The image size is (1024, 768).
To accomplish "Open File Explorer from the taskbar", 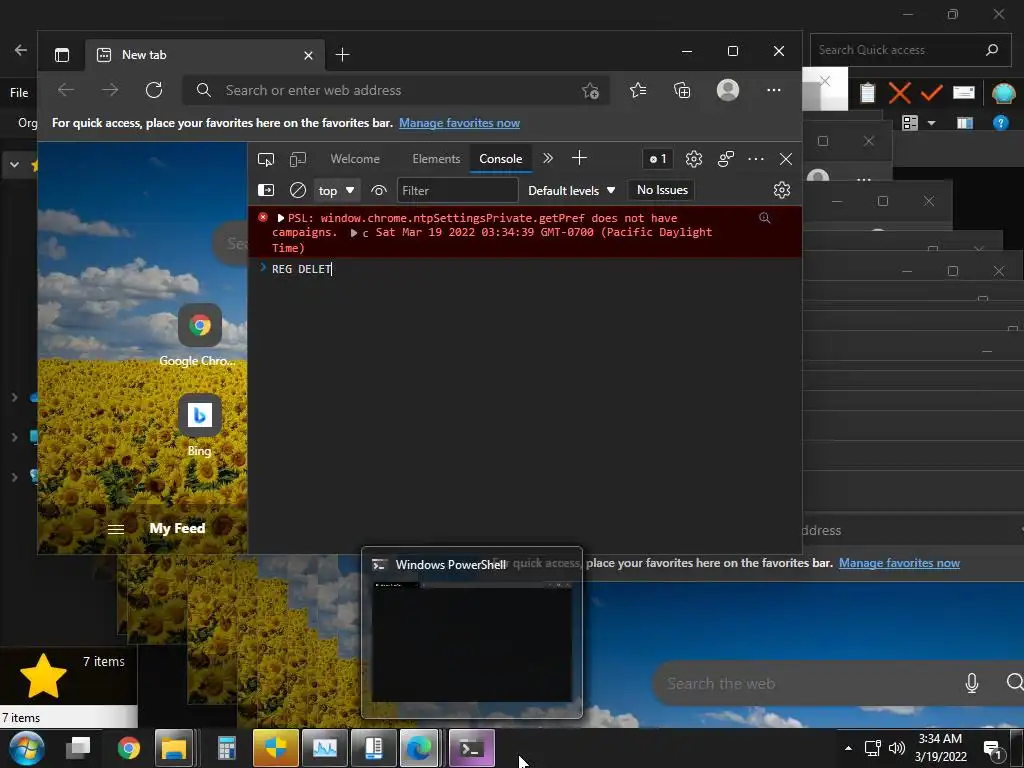I will pos(174,748).
